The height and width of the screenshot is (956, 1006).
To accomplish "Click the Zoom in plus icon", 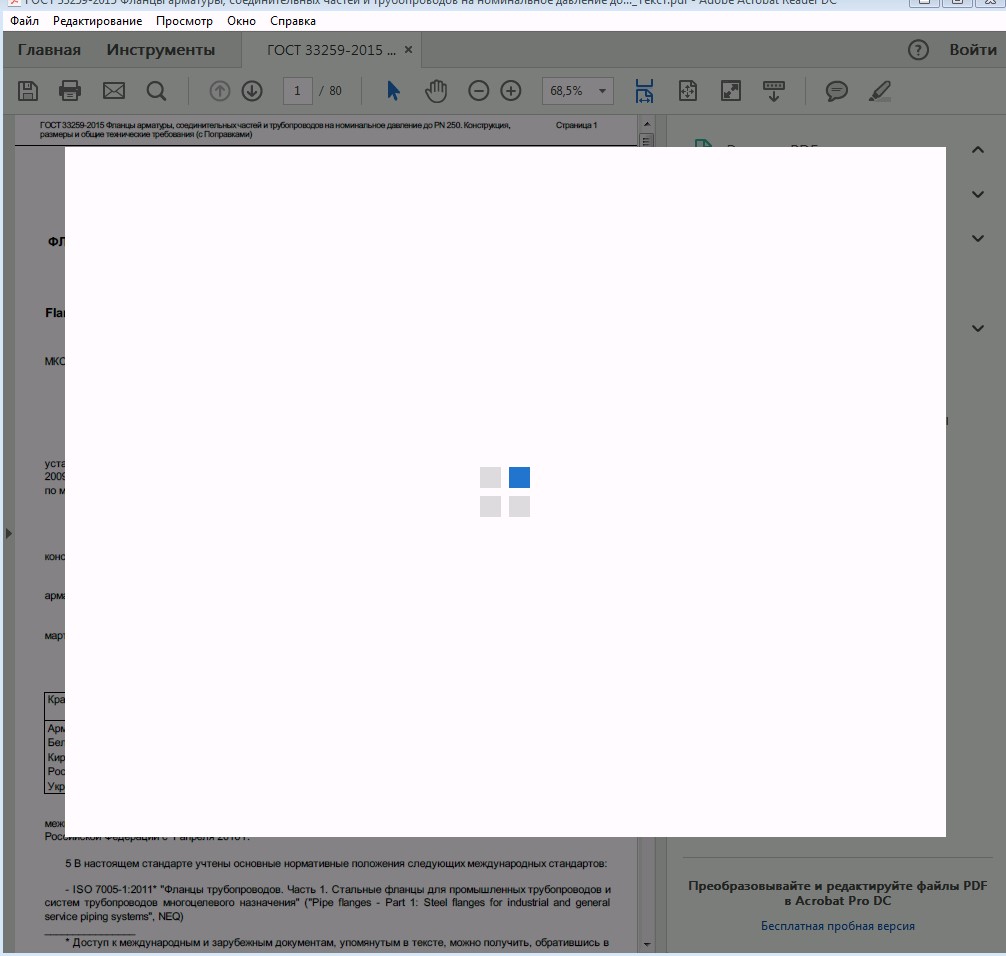I will coord(511,91).
